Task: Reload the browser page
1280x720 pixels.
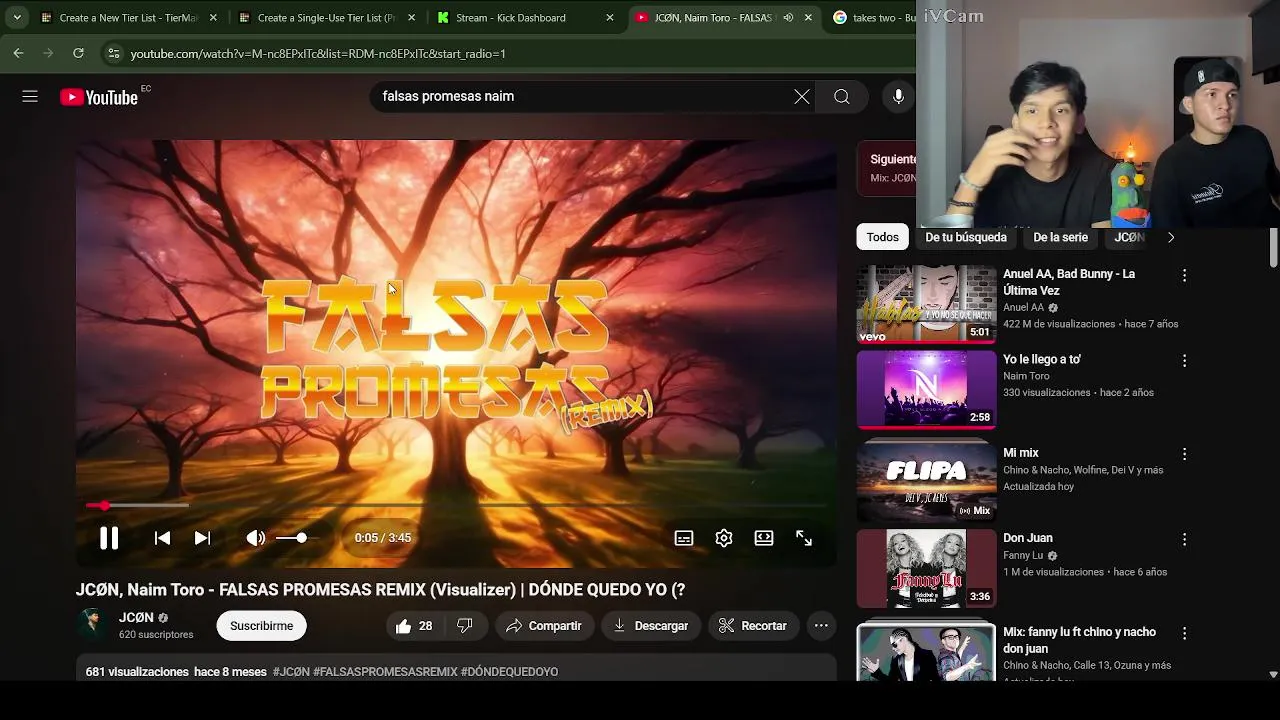Action: (78, 53)
